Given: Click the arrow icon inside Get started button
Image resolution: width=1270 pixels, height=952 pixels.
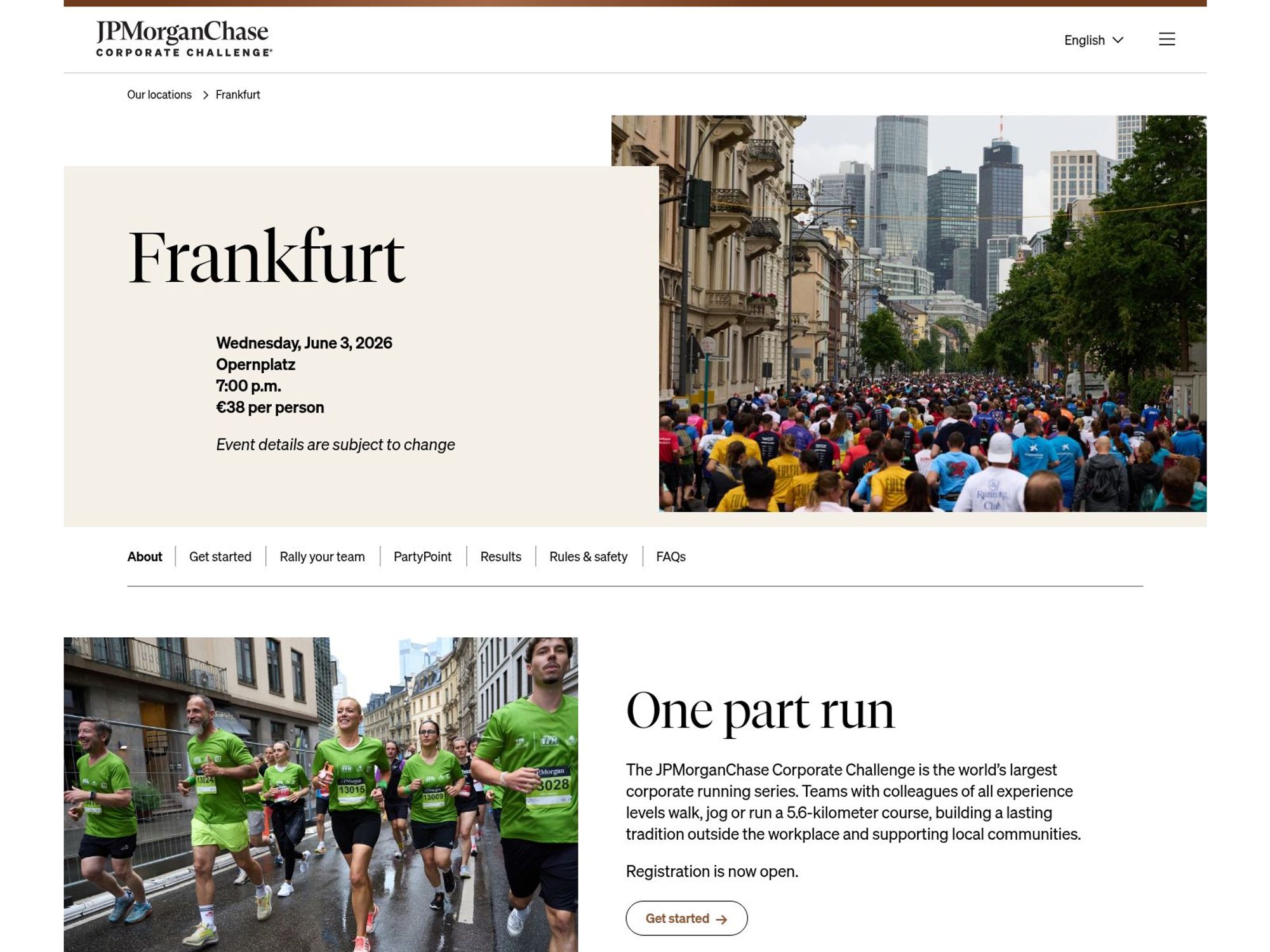Looking at the screenshot, I should pos(723,918).
